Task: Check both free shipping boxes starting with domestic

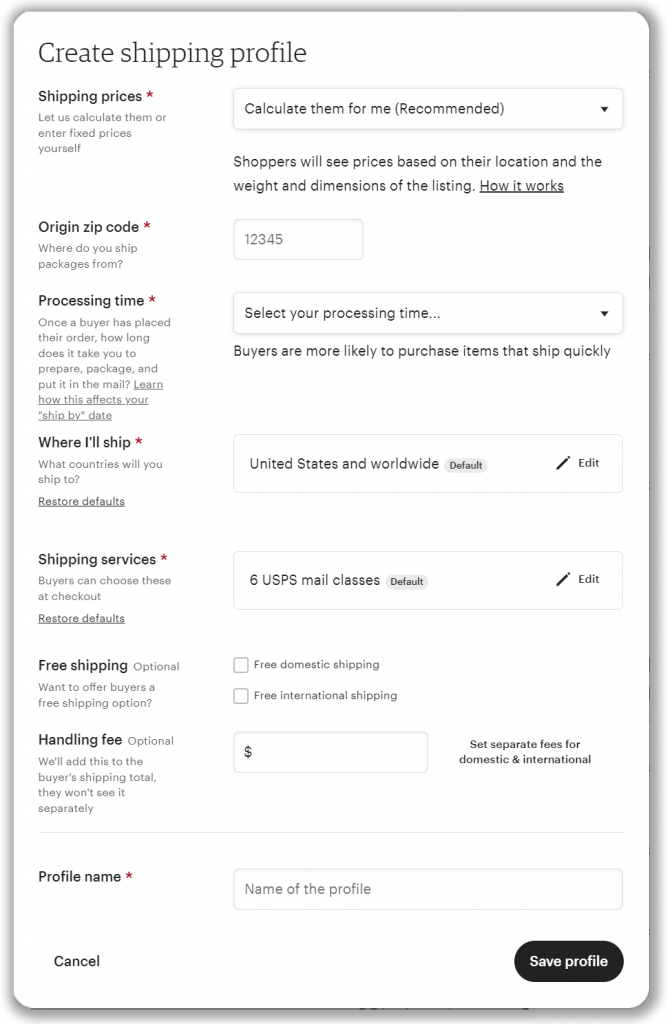Action: [241, 664]
